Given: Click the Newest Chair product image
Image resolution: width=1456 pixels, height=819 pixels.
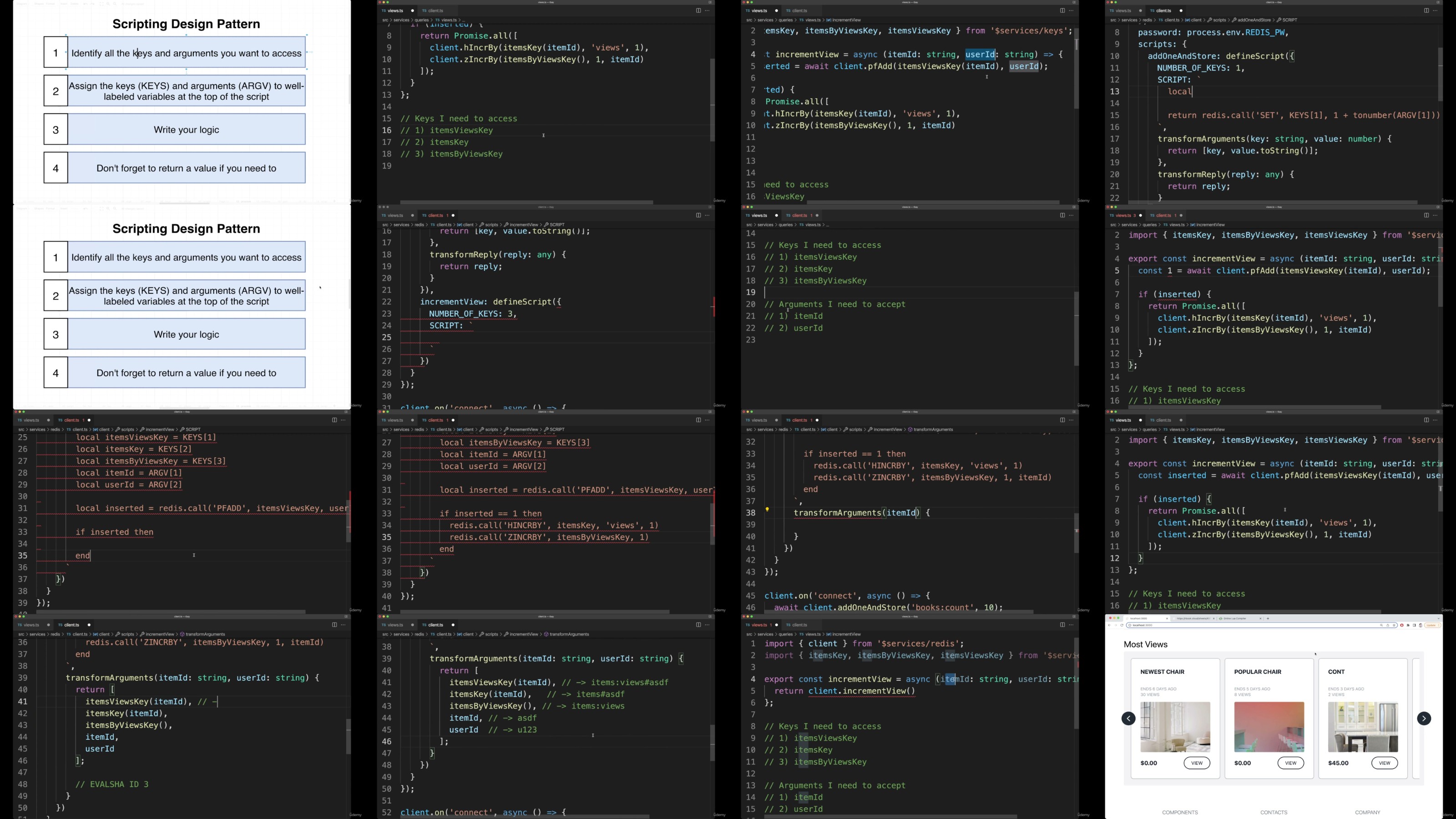Looking at the screenshot, I should 1175,727.
